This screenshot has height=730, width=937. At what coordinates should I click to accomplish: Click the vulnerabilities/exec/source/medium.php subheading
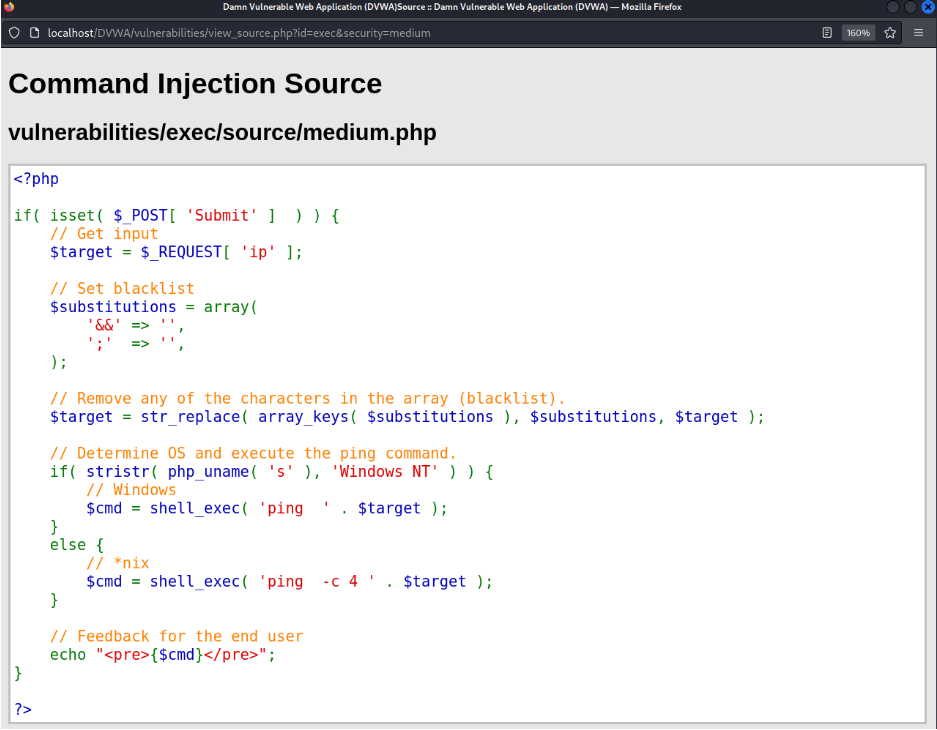tap(222, 132)
